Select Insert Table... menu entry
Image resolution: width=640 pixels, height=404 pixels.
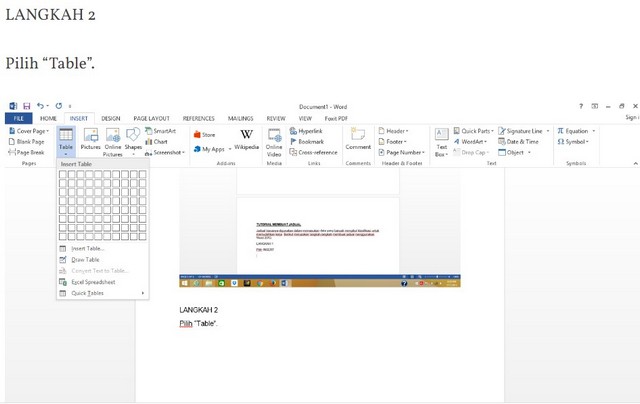(x=88, y=248)
